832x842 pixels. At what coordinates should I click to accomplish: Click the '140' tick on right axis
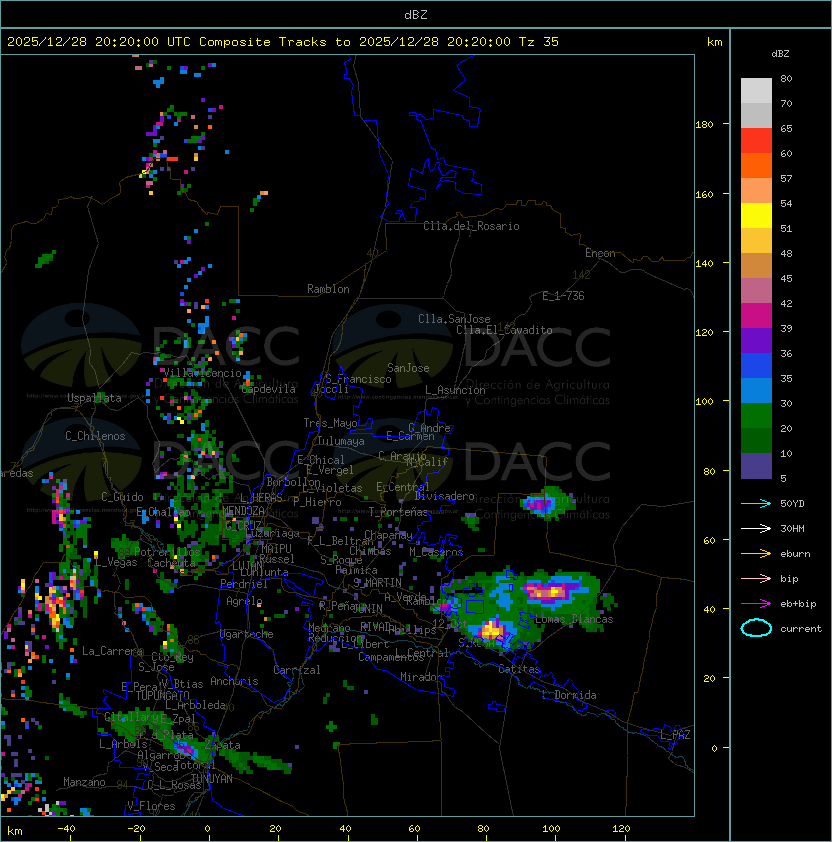pyautogui.click(x=704, y=263)
